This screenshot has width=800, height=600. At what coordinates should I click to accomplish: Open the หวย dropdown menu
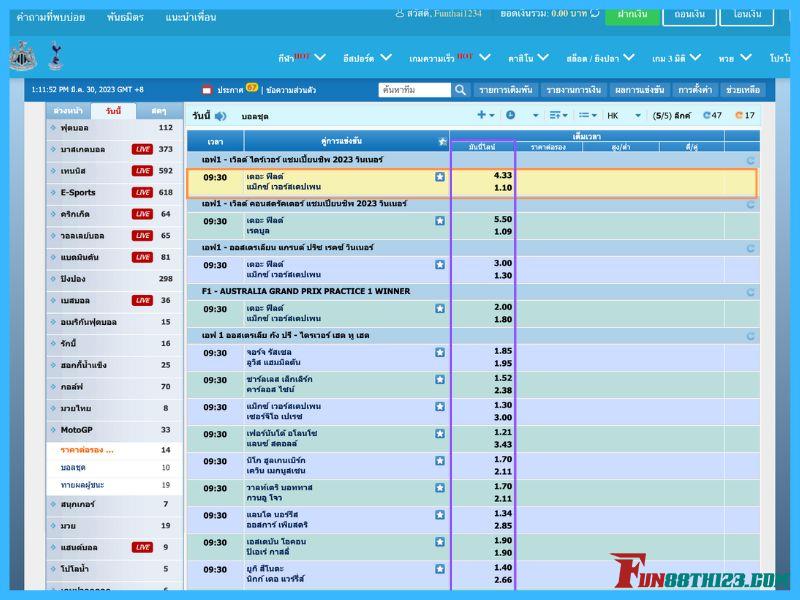coord(735,58)
